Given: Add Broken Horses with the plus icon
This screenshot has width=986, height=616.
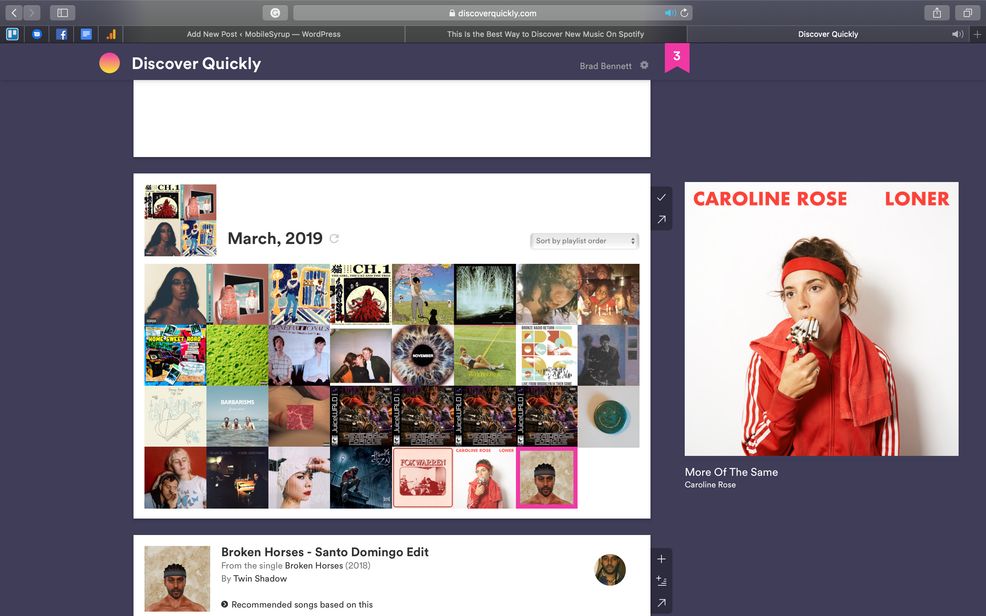Looking at the screenshot, I should [x=661, y=559].
